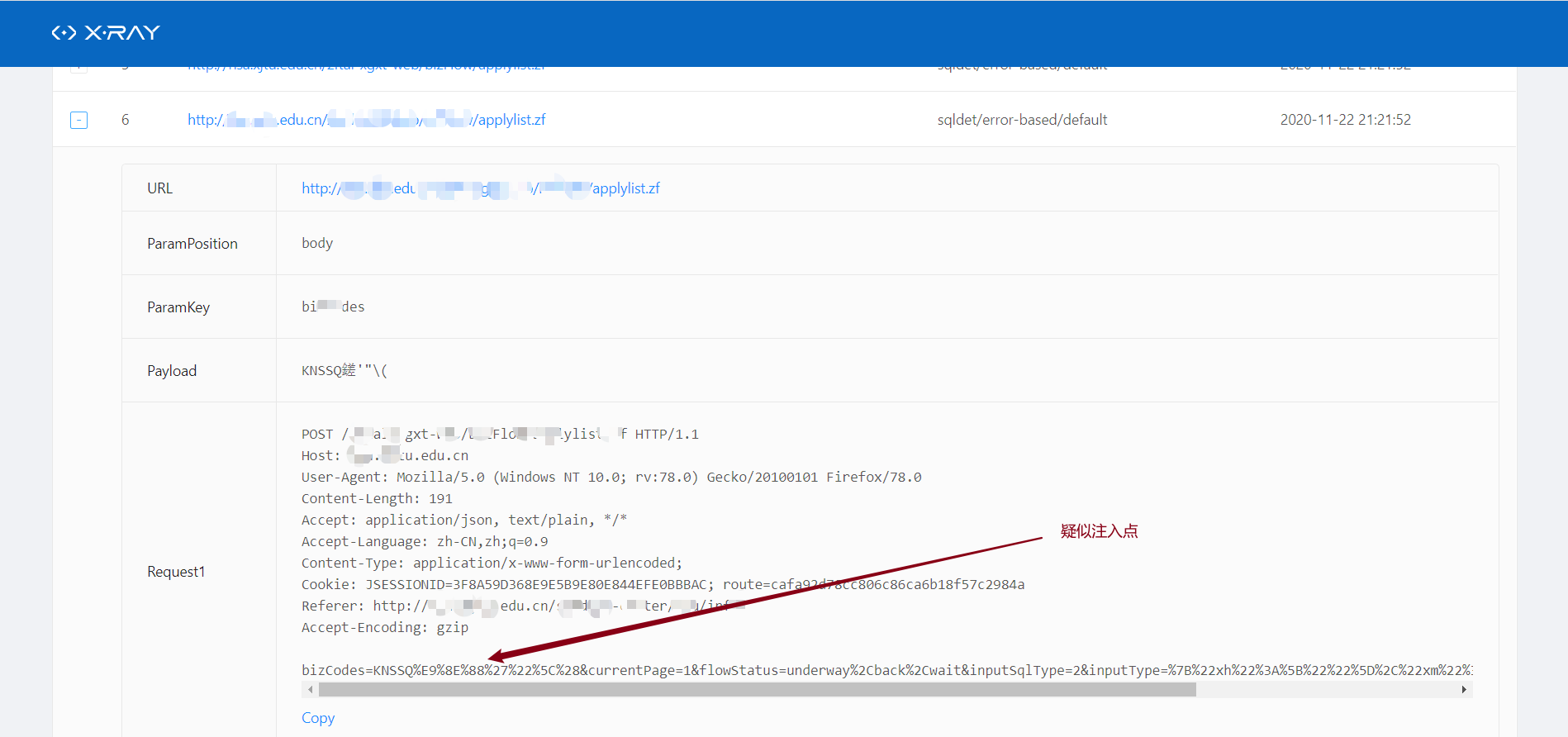Select the bizCodes request body line
Screen dimensions: 1568x737
click(x=886, y=670)
